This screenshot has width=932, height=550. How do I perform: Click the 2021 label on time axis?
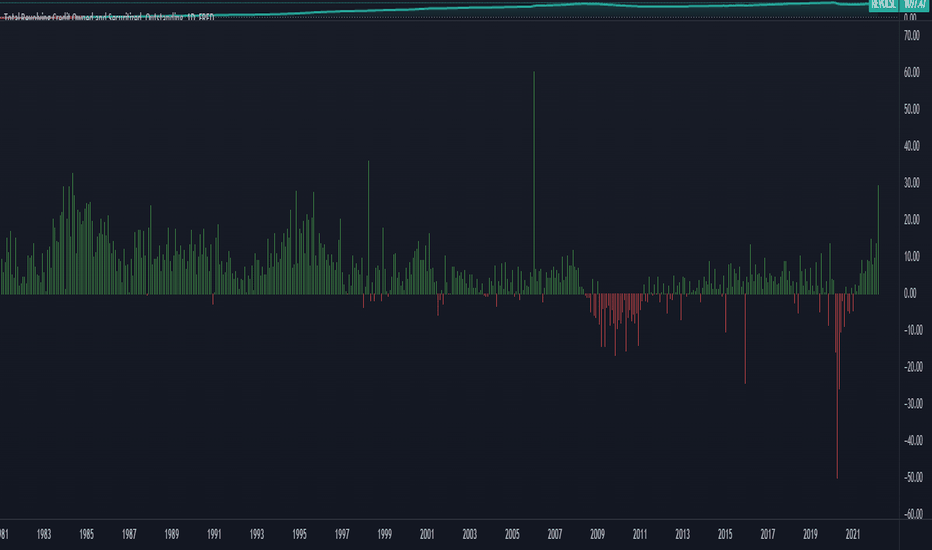[853, 534]
